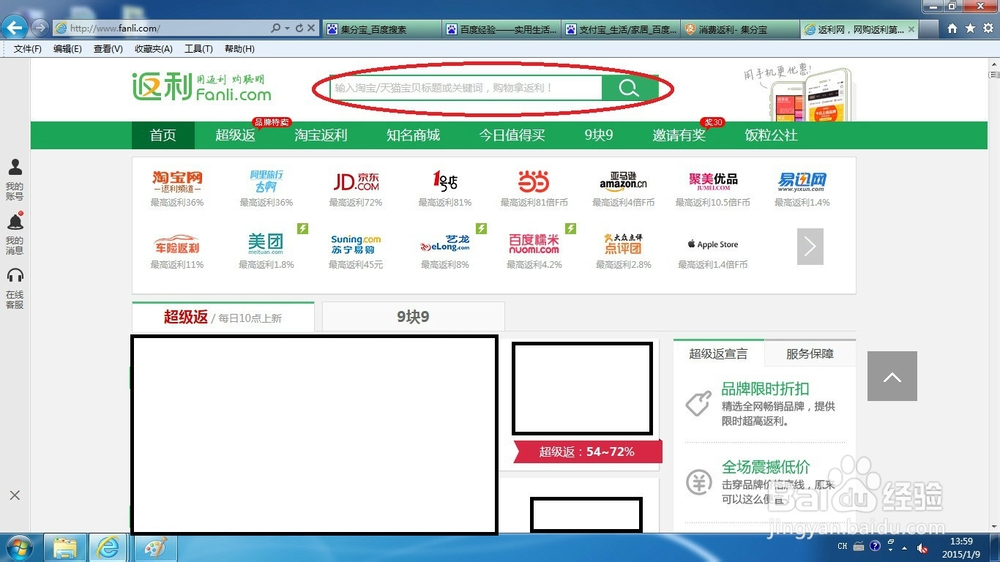Open the 文件(F) menu
This screenshot has width=1000, height=562.
click(x=27, y=49)
